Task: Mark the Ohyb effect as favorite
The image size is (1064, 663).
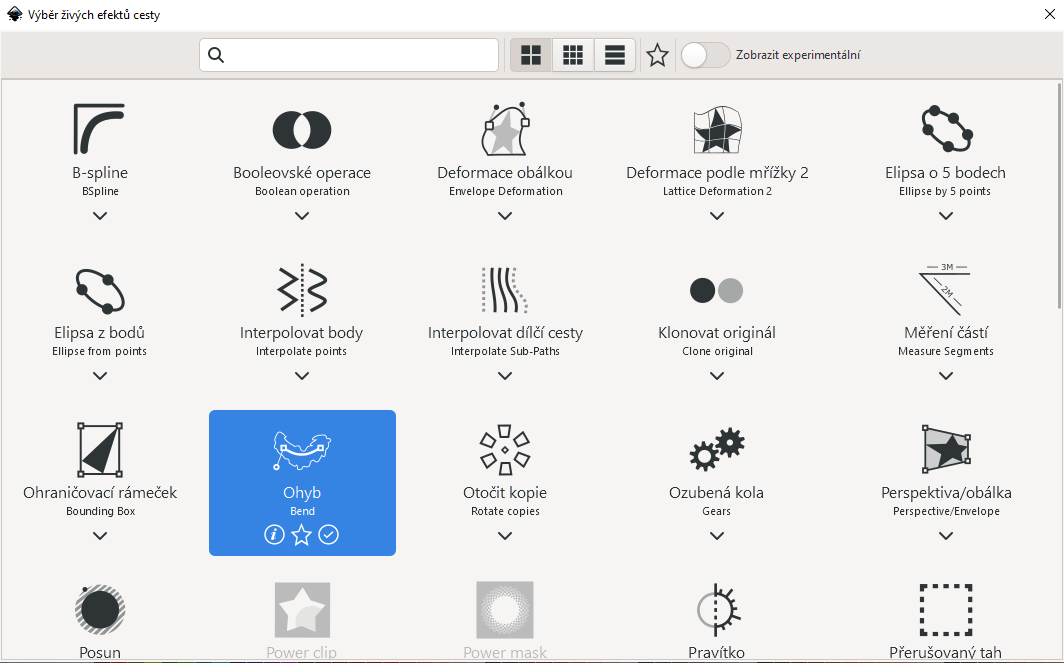Action: click(302, 535)
